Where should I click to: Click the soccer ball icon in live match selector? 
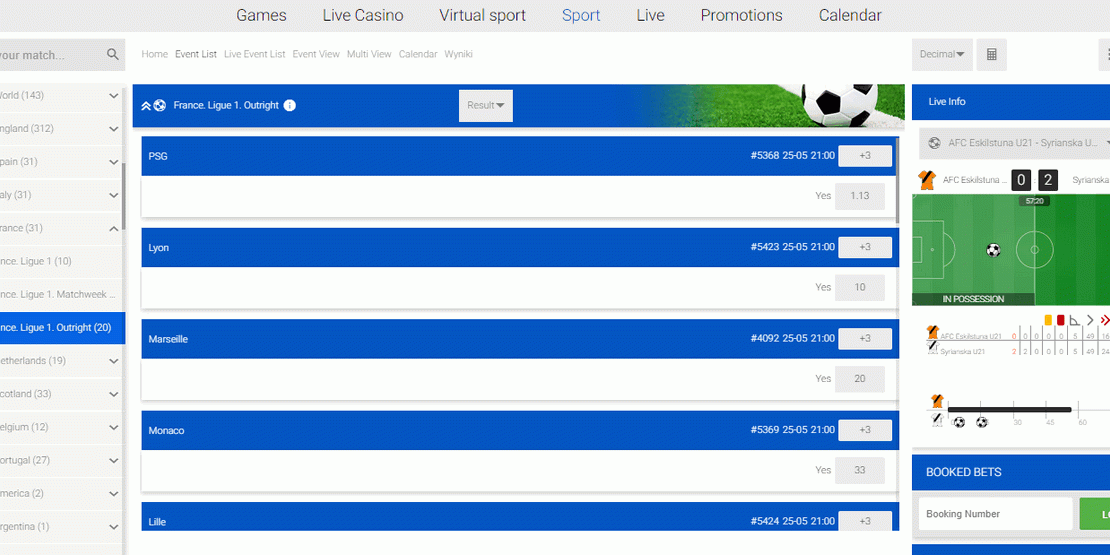934,143
